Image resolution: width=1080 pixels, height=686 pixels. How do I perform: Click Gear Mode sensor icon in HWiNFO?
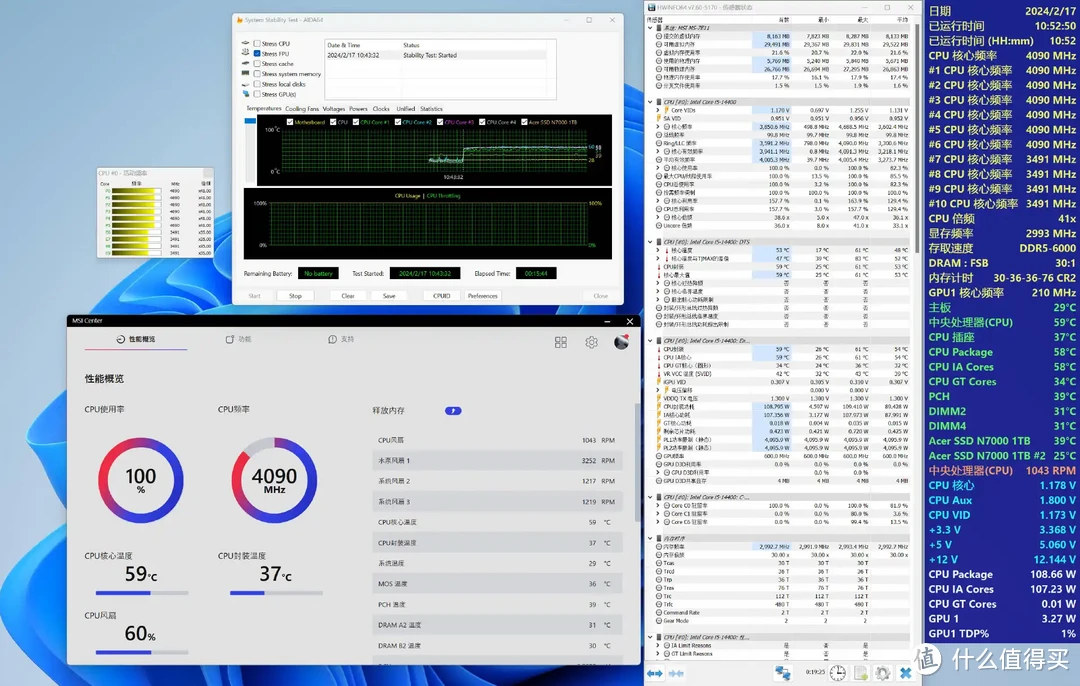[x=658, y=621]
